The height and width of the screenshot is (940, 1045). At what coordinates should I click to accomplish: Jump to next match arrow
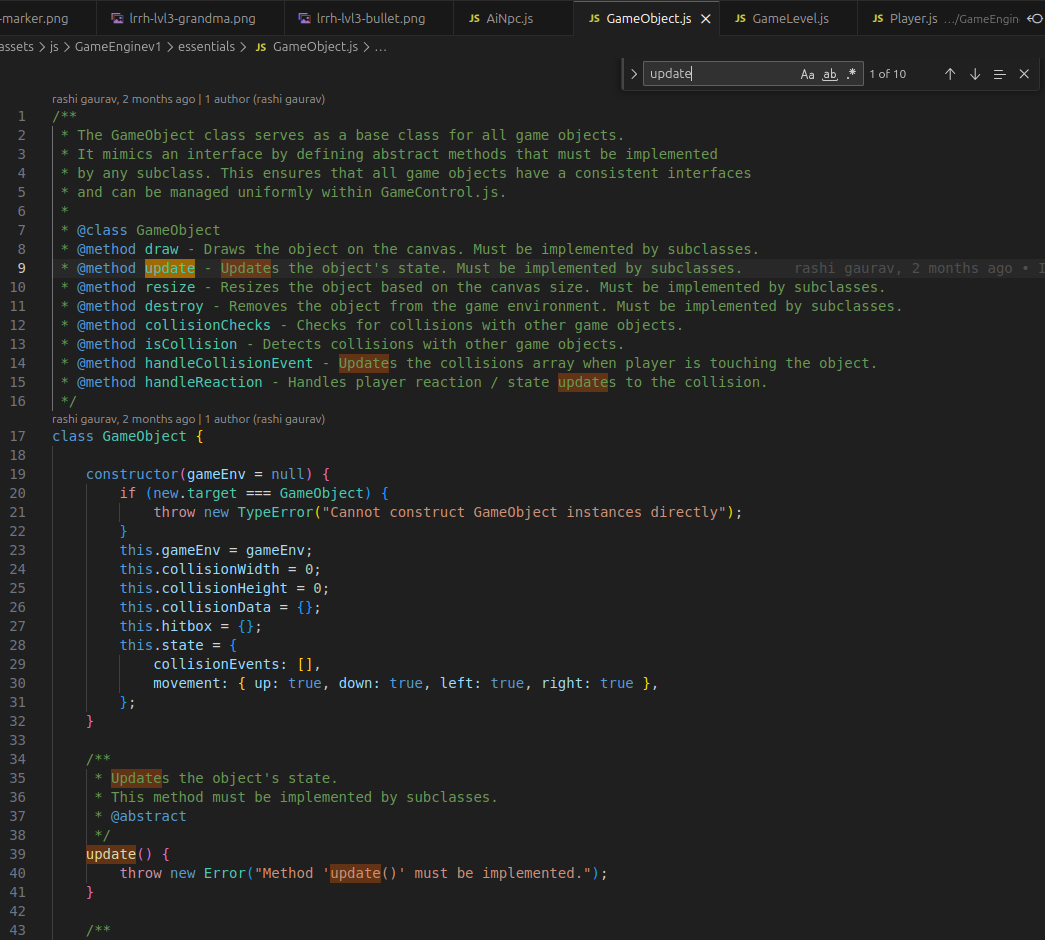pos(974,74)
